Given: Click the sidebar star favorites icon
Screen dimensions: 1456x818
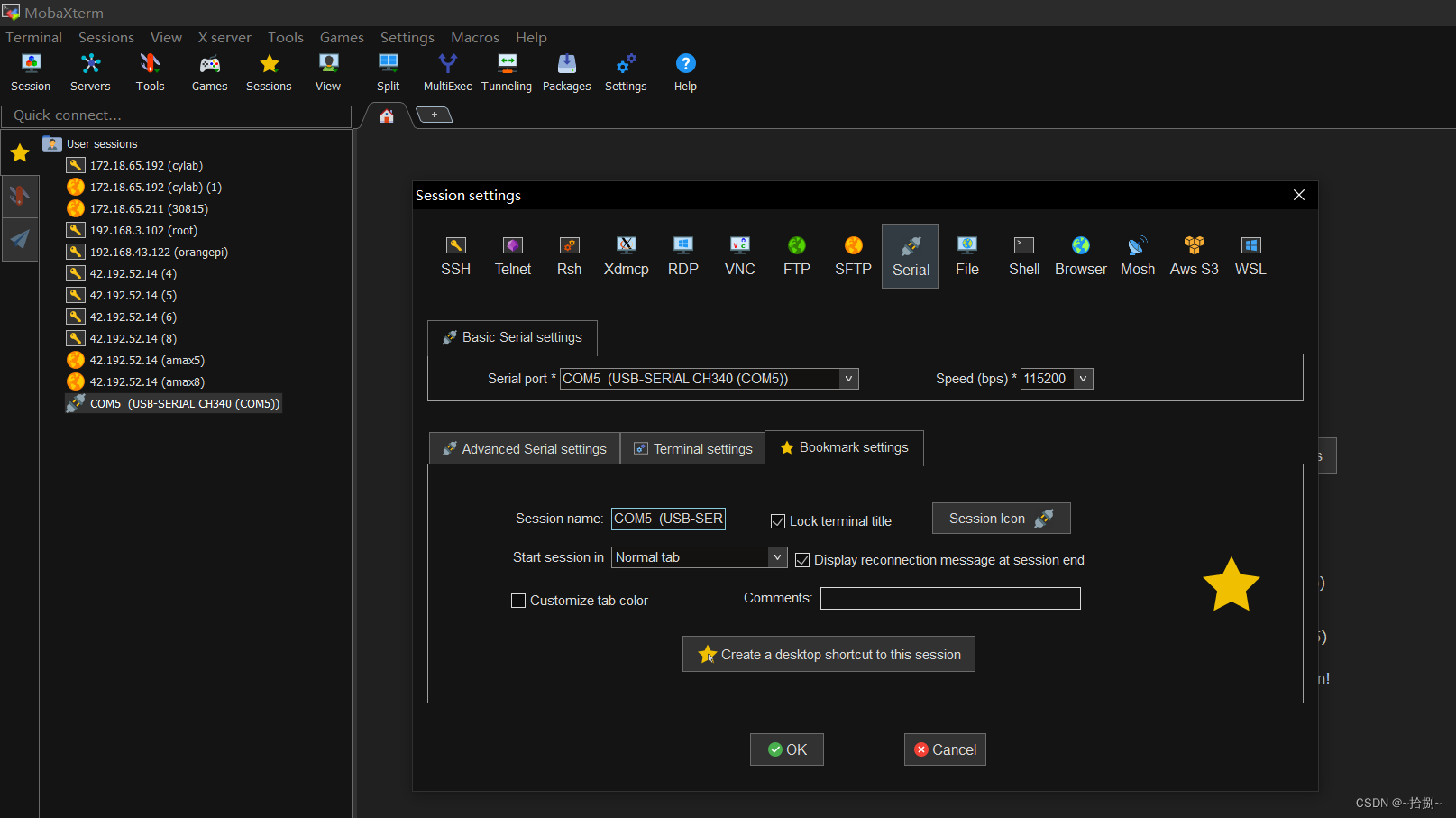Looking at the screenshot, I should point(20,153).
